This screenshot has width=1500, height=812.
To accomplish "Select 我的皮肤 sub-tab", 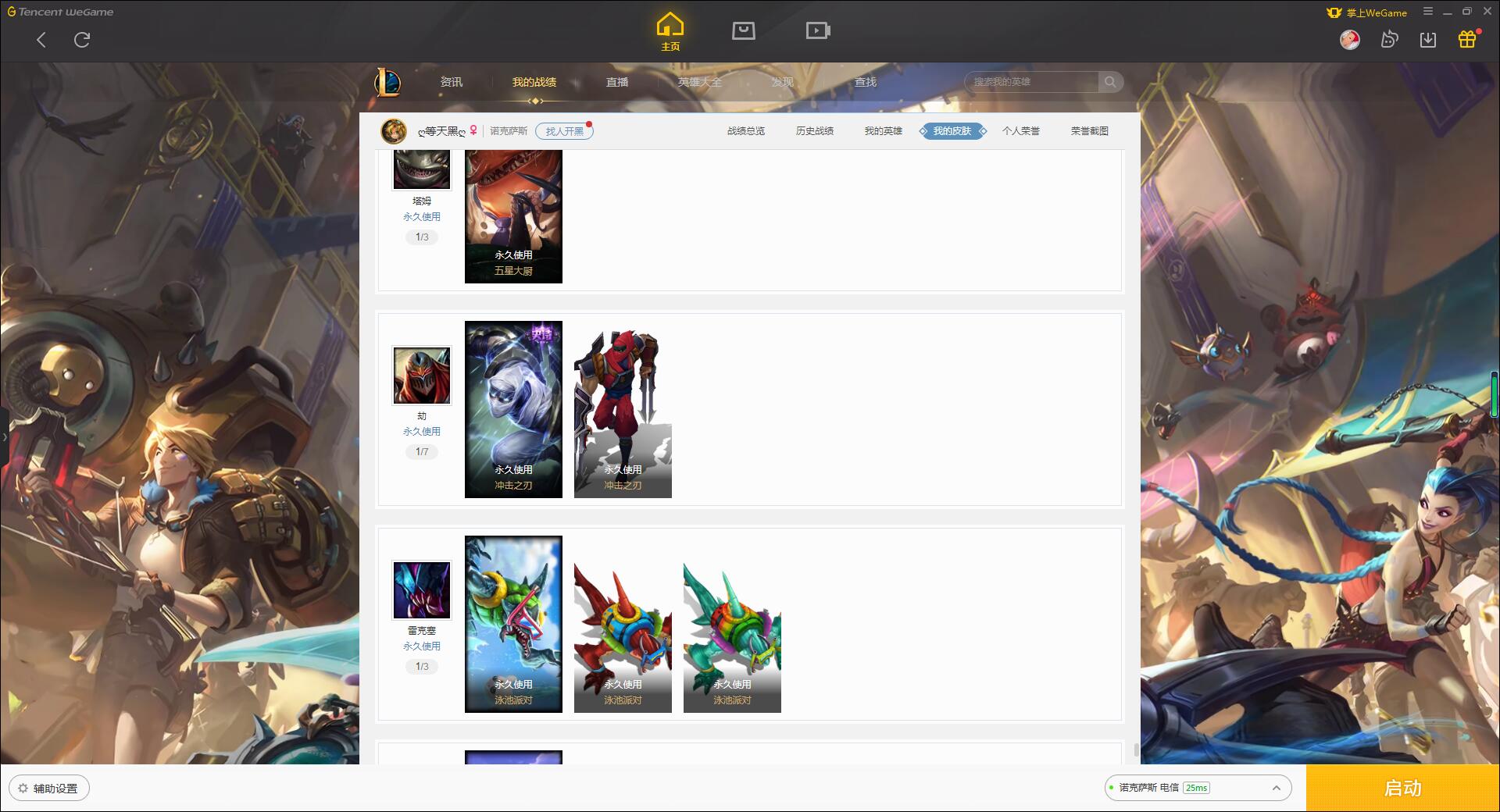I will tap(952, 131).
